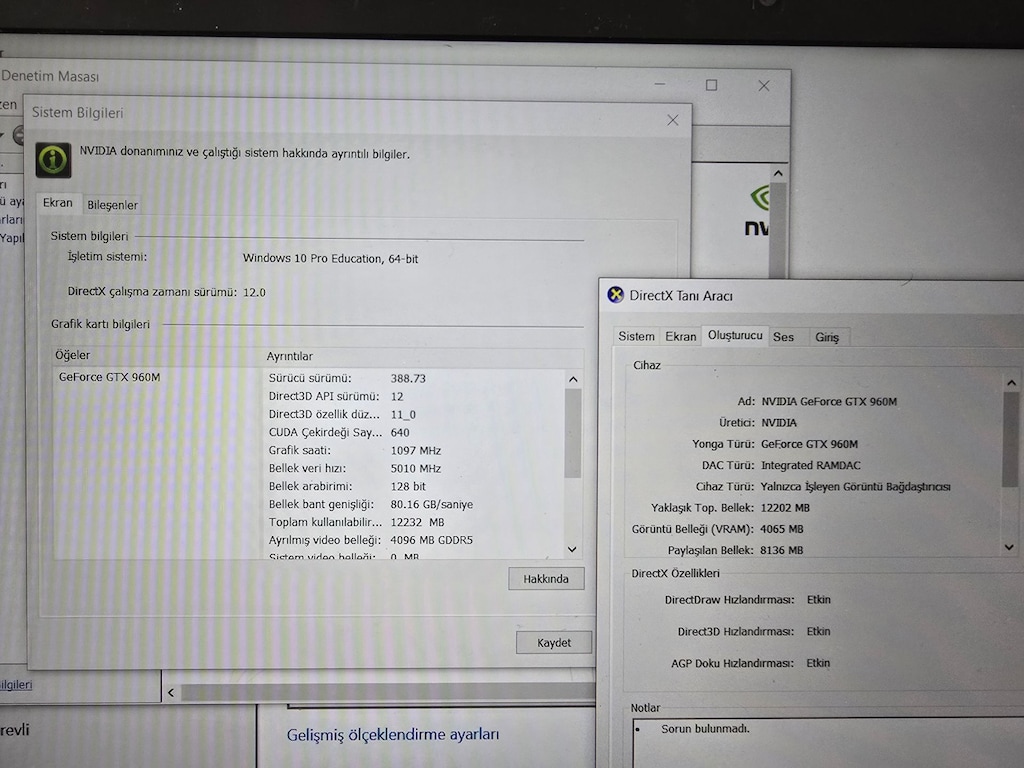Click the DirectX Tanı Aracı title icon
Image resolution: width=1024 pixels, height=768 pixels.
tap(615, 295)
